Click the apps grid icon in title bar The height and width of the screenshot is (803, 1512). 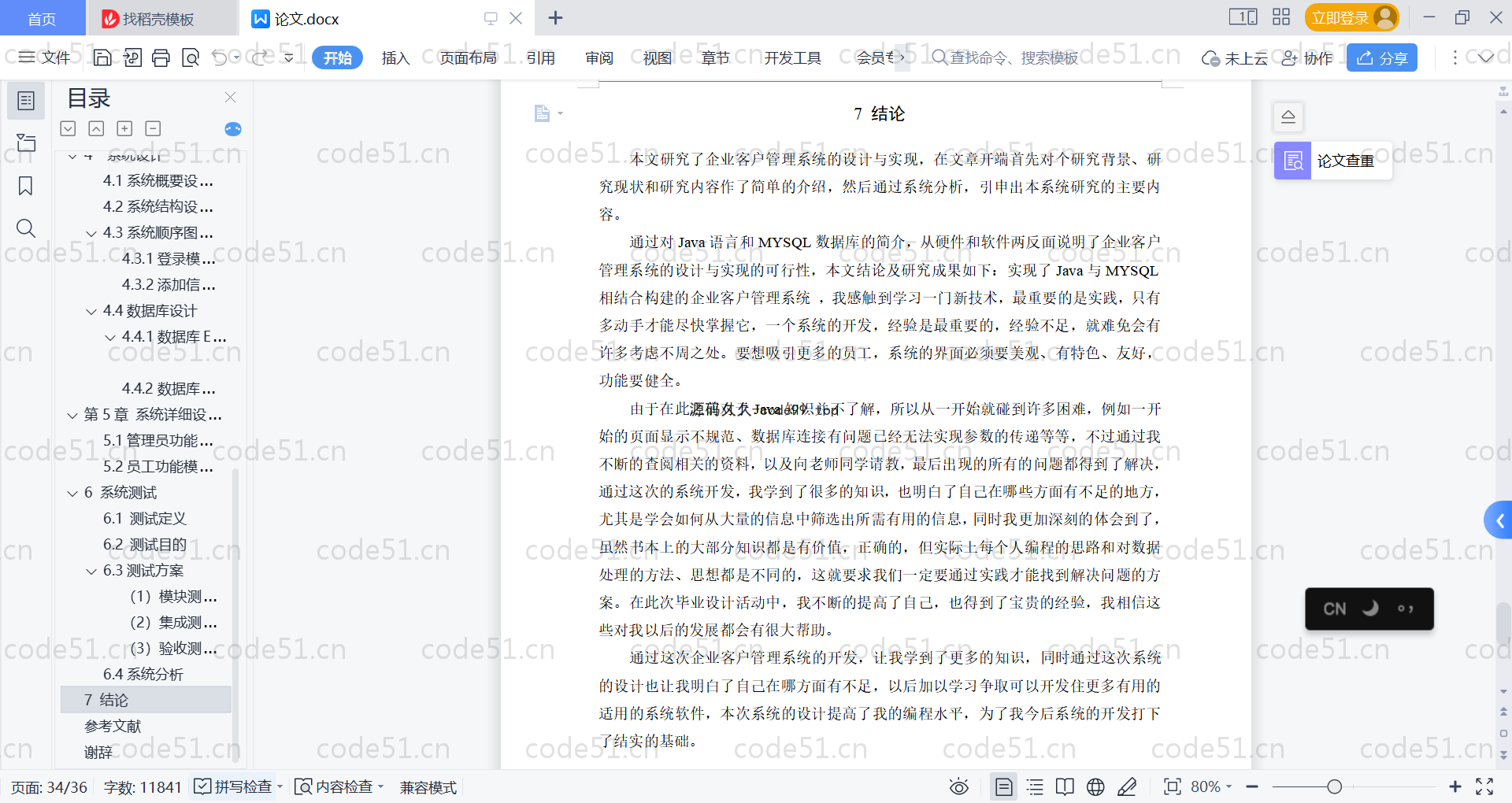point(1281,17)
